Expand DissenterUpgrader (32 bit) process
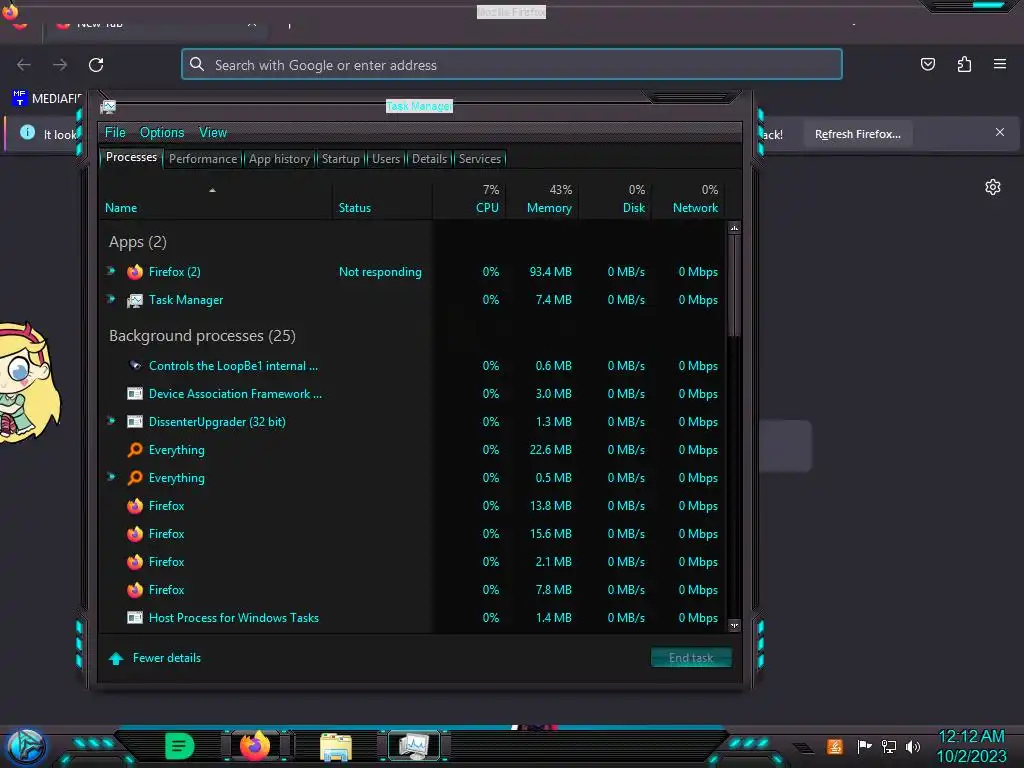 [x=111, y=421]
